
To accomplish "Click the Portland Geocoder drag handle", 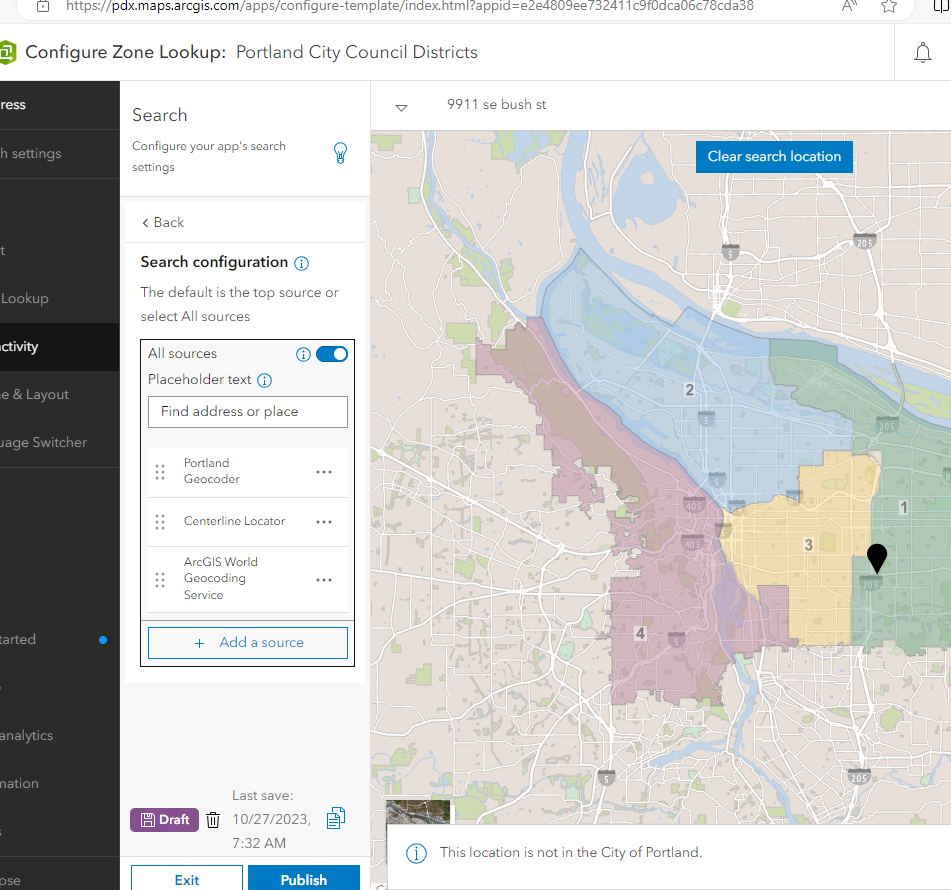I will [x=160, y=471].
